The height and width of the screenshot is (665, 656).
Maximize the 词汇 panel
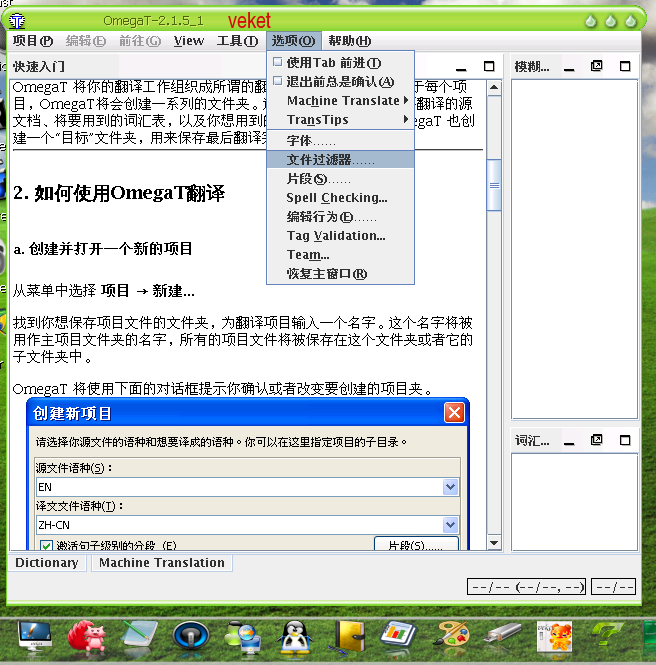(x=625, y=440)
